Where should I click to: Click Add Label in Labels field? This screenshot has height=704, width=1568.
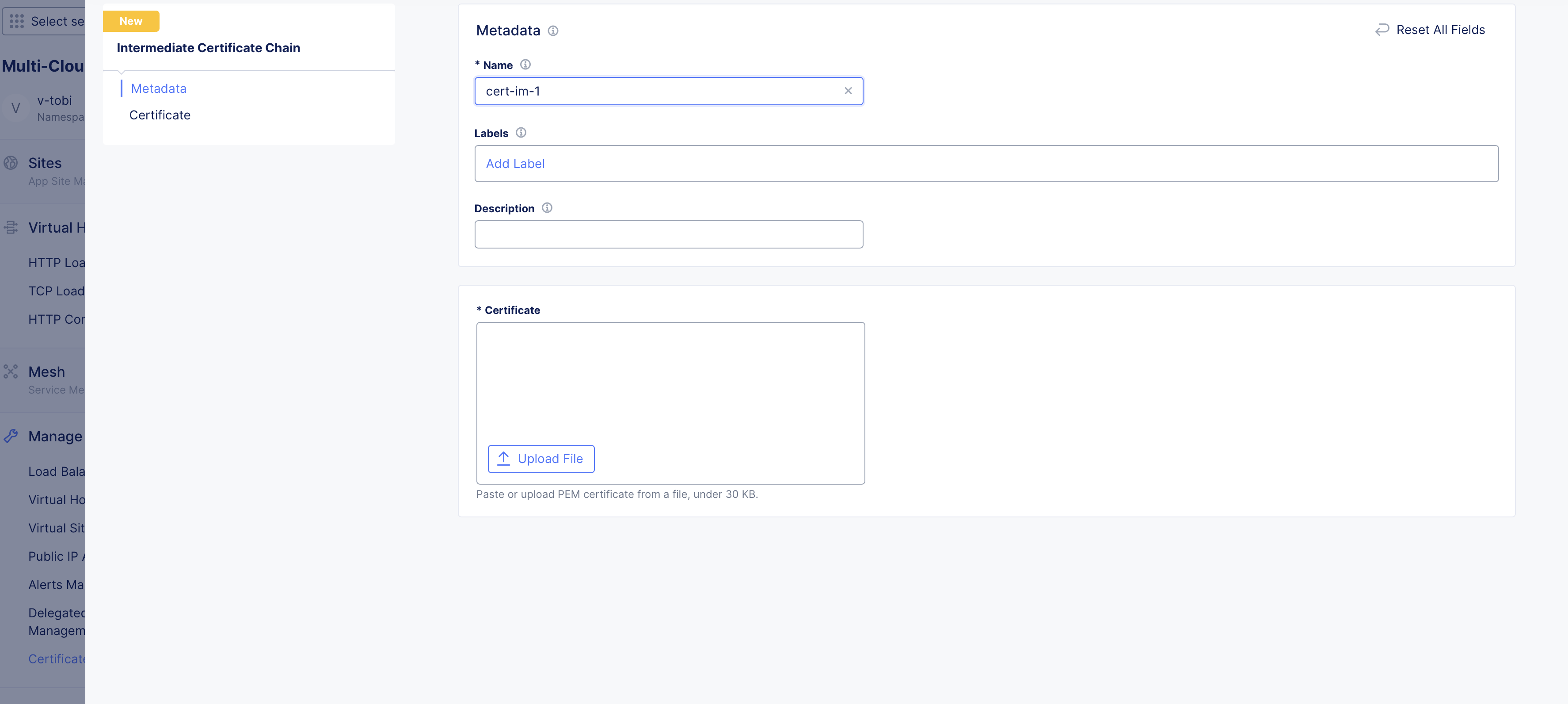[515, 164]
